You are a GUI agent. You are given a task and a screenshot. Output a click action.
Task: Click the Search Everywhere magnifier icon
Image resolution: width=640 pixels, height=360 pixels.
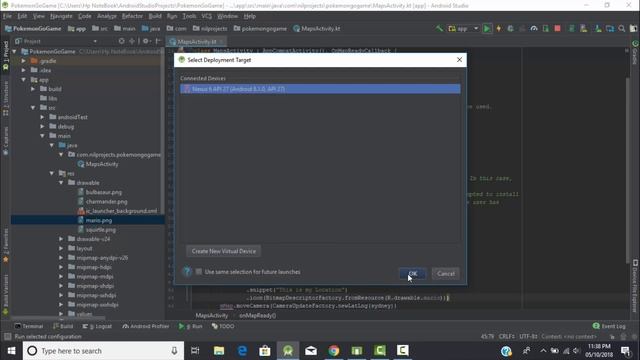[622, 29]
